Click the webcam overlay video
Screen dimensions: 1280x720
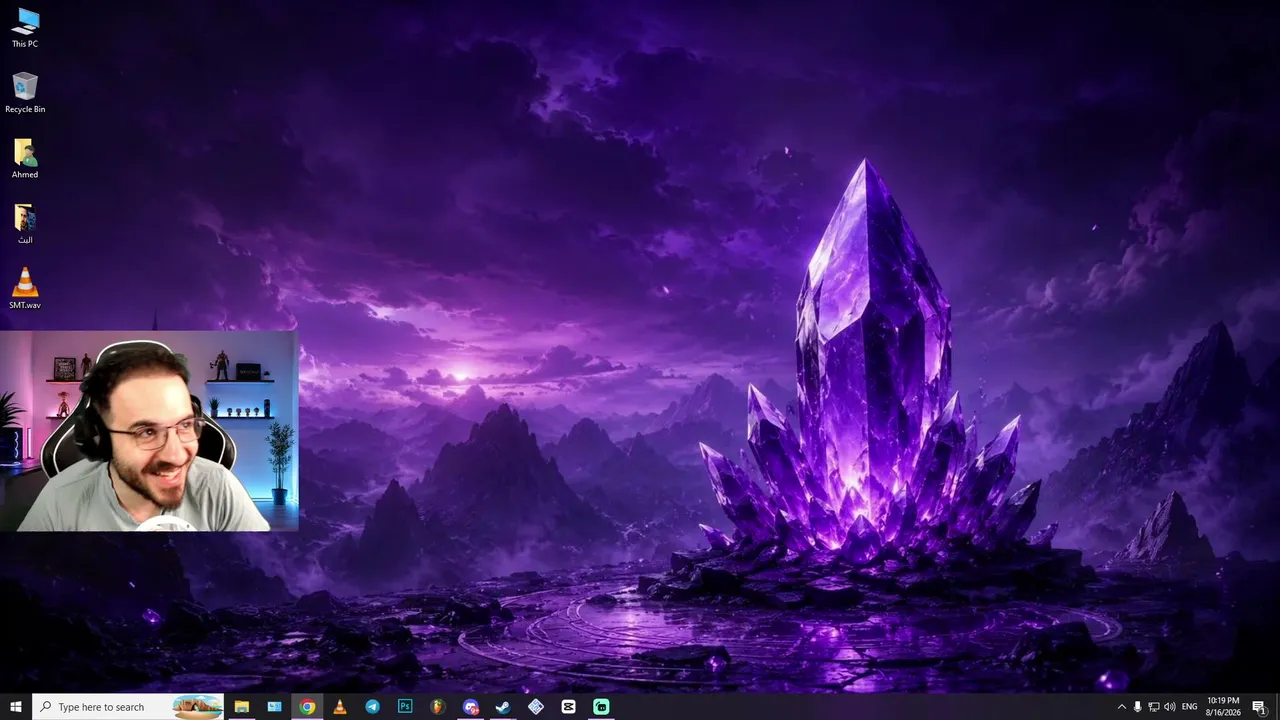click(149, 431)
